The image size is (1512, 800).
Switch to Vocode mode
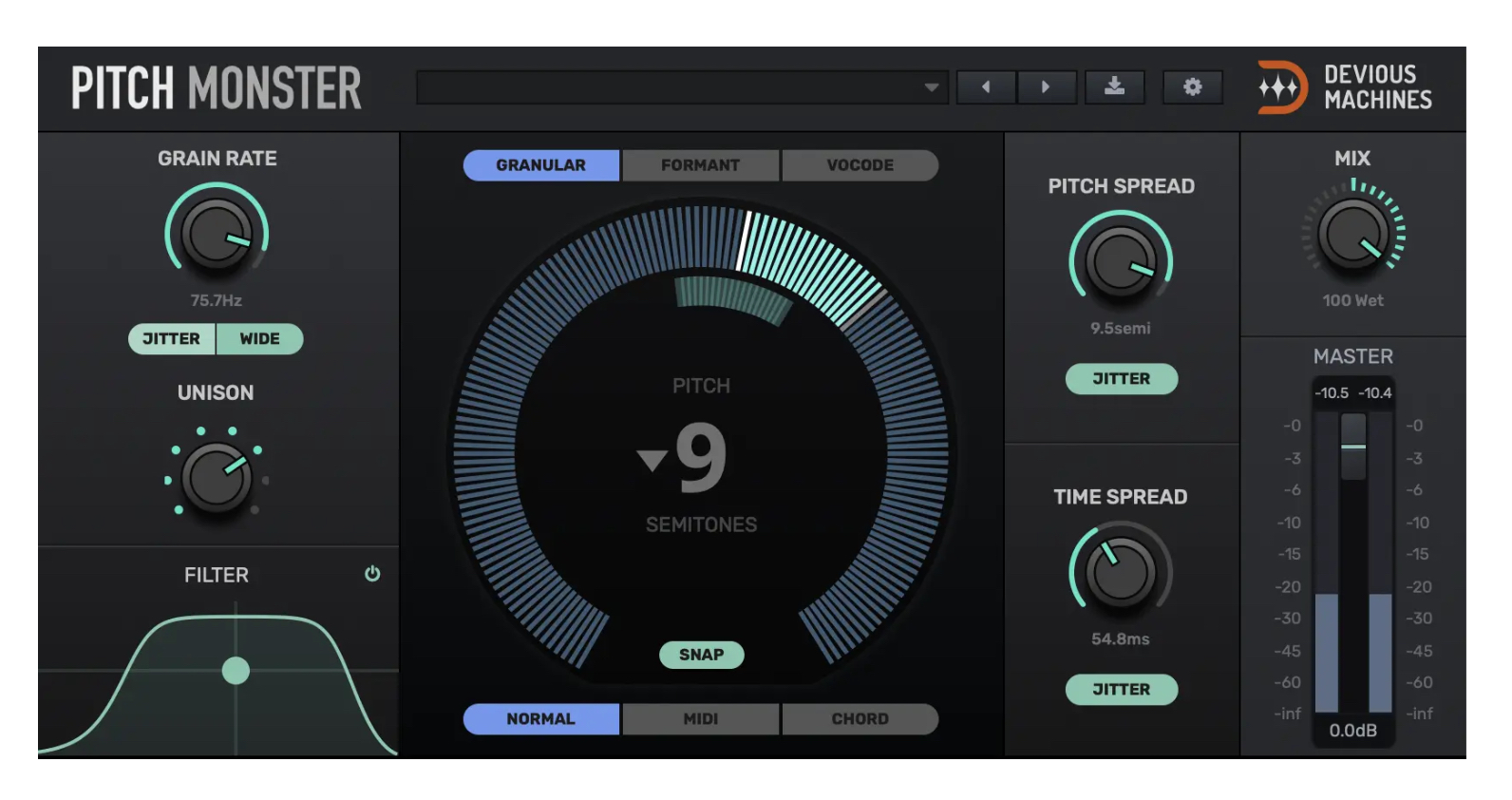(x=860, y=165)
